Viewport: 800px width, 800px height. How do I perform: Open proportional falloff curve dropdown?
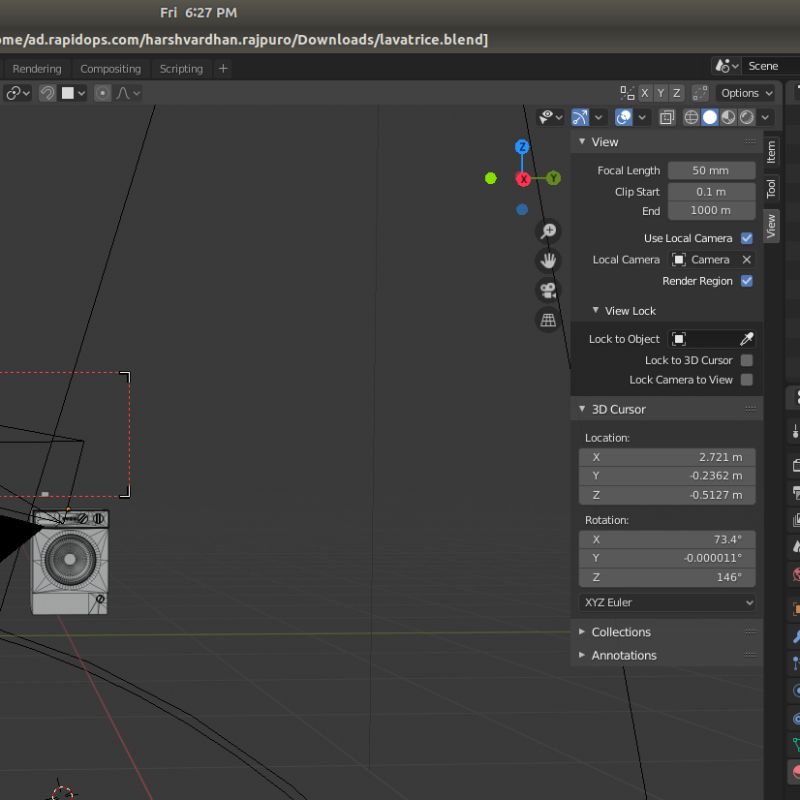128,93
